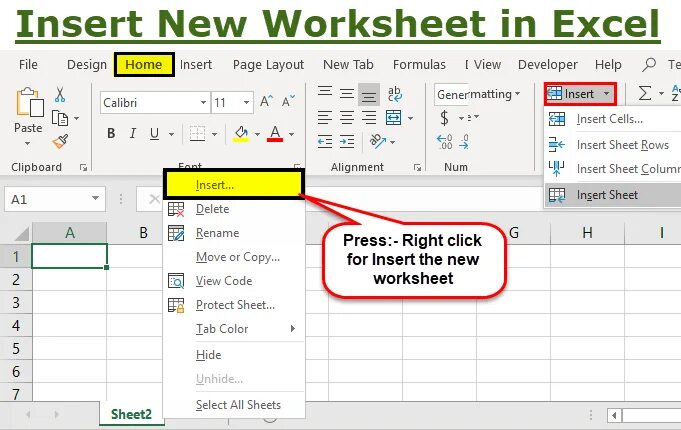The width and height of the screenshot is (681, 430).
Task: Click the Paste clipboard icon
Action: tap(30, 103)
